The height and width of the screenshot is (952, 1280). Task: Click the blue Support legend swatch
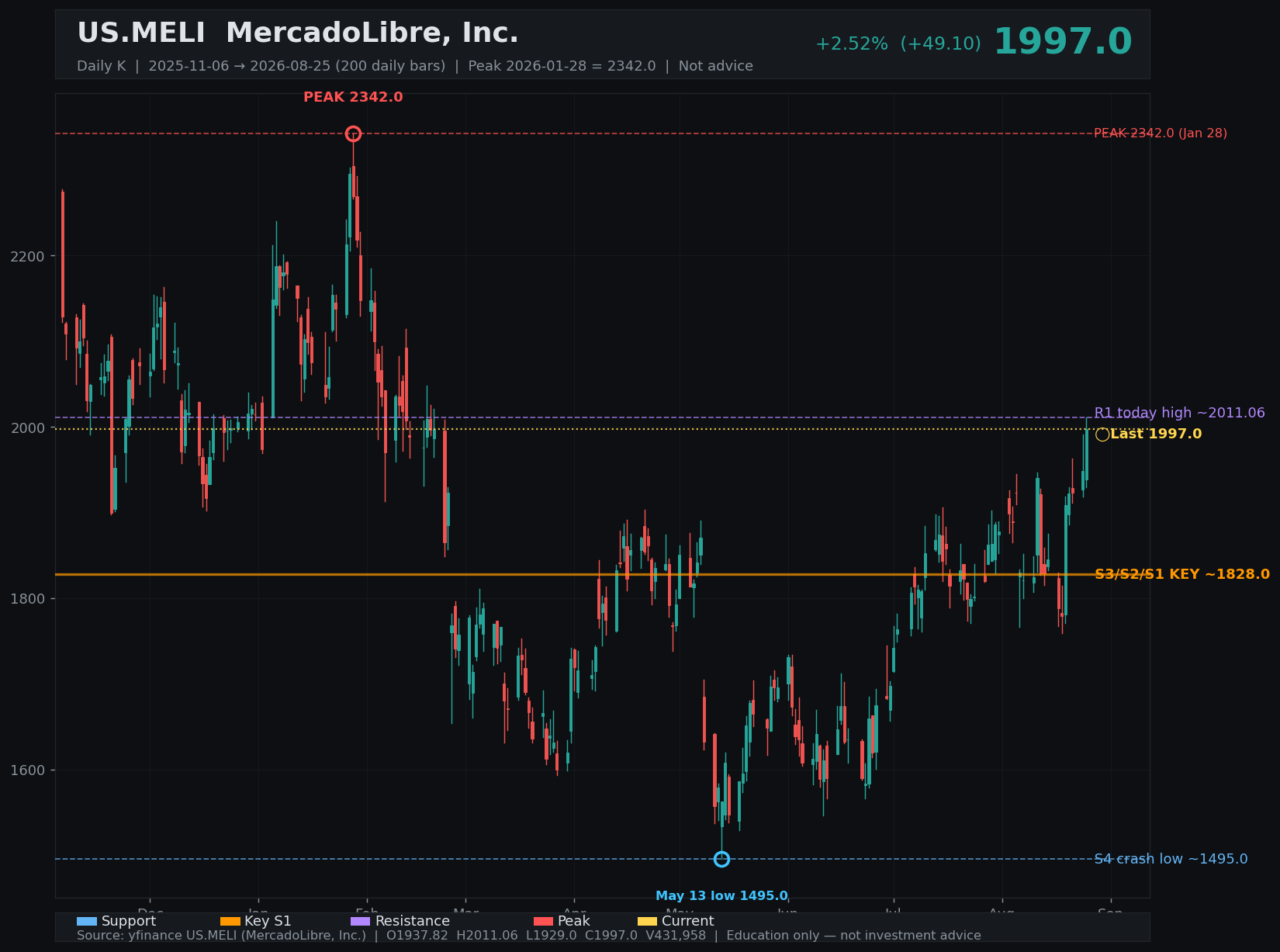pos(87,922)
